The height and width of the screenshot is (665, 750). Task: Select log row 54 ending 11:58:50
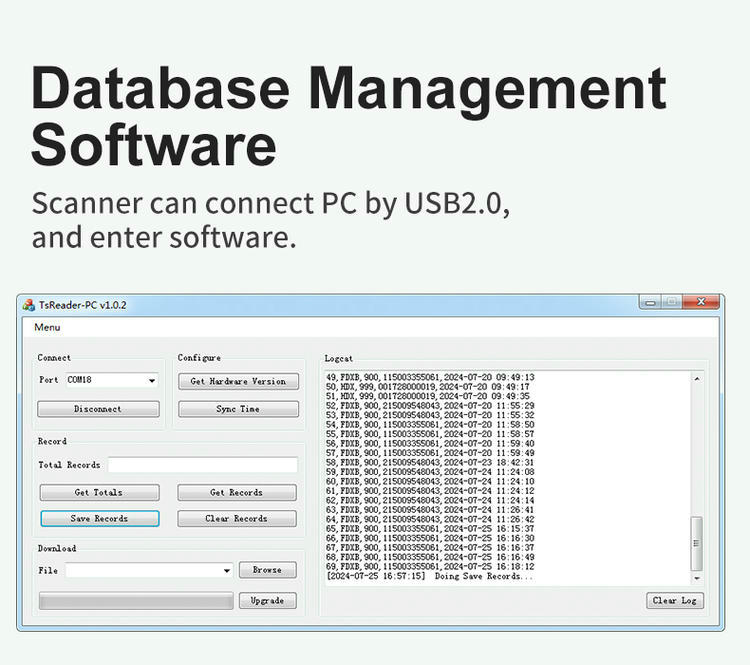pos(430,425)
